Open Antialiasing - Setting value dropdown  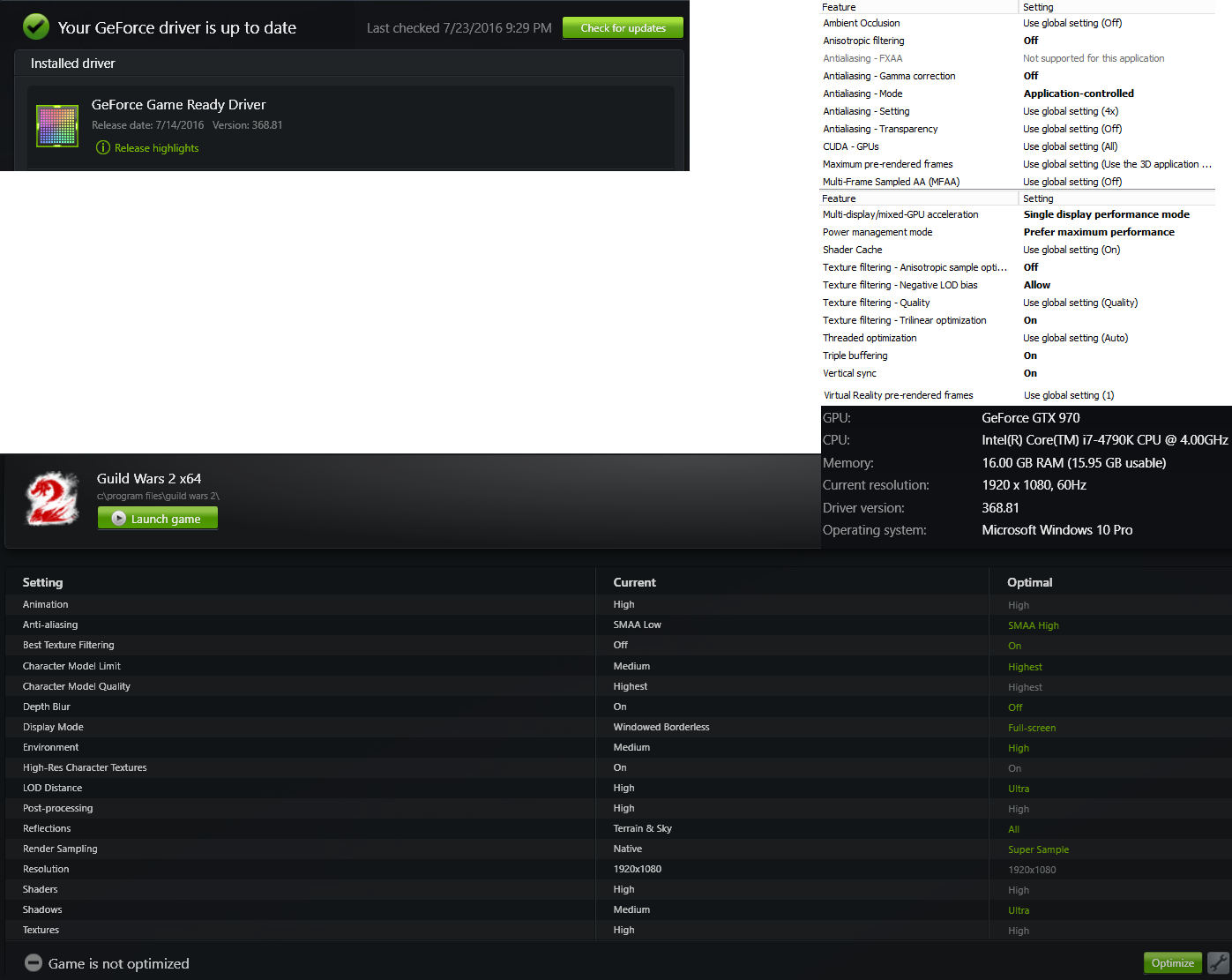coord(1071,111)
